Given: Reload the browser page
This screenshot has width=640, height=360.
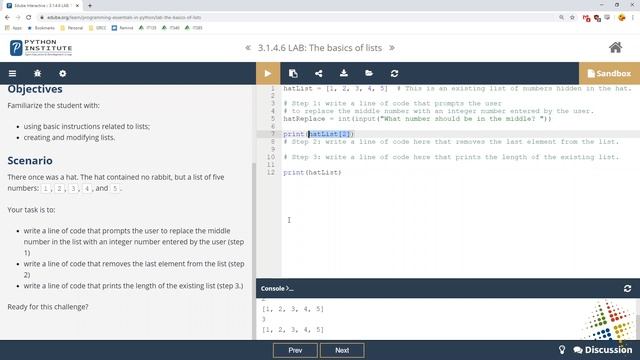Looking at the screenshot, I should 29,18.
